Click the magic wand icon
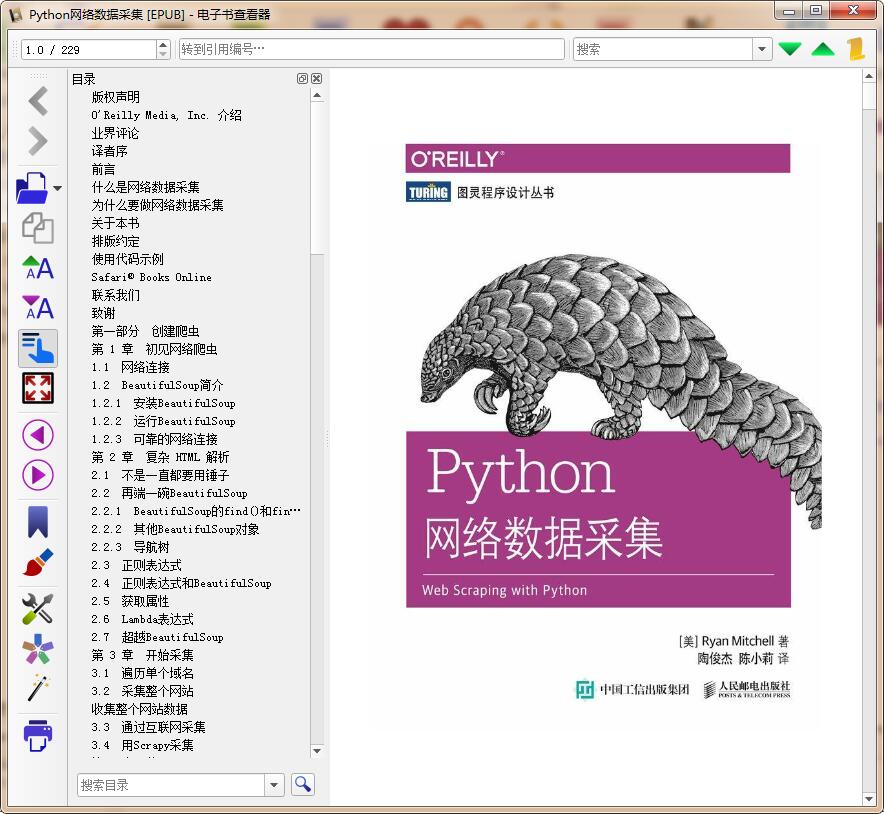 click(x=38, y=688)
